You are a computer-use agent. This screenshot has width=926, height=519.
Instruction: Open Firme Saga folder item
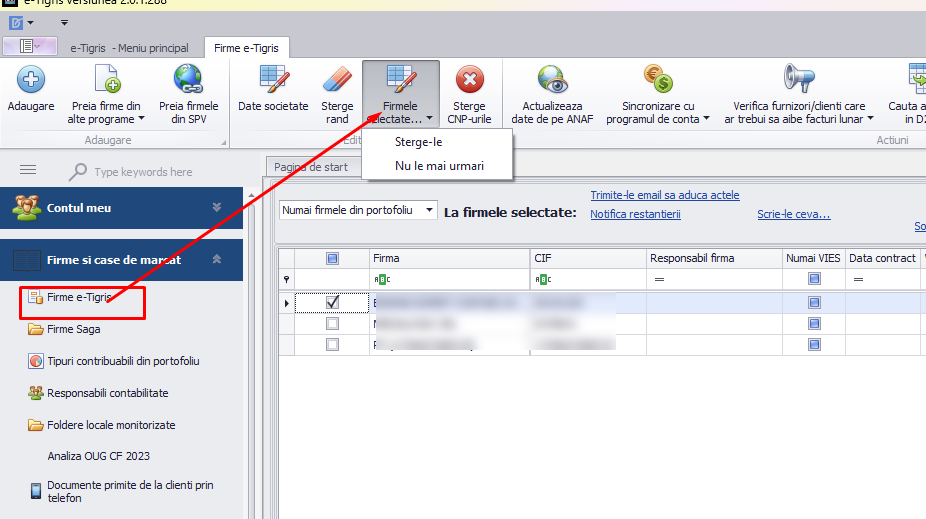[65, 329]
